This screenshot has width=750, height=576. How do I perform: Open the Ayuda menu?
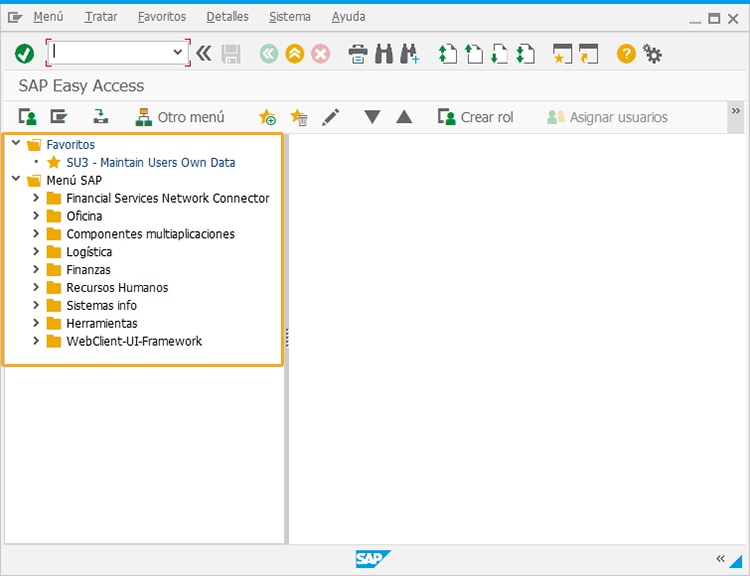(x=348, y=17)
